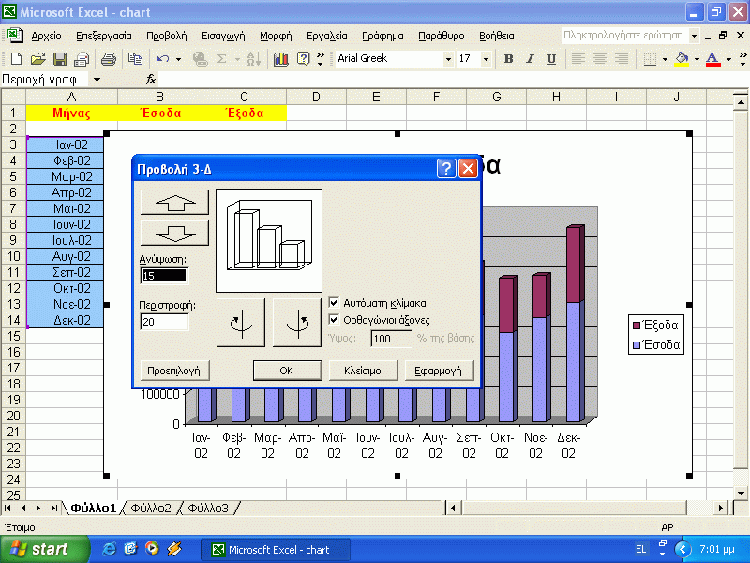The image size is (750, 563).
Task: Rotate chart right with rotation button
Action: [x=297, y=322]
